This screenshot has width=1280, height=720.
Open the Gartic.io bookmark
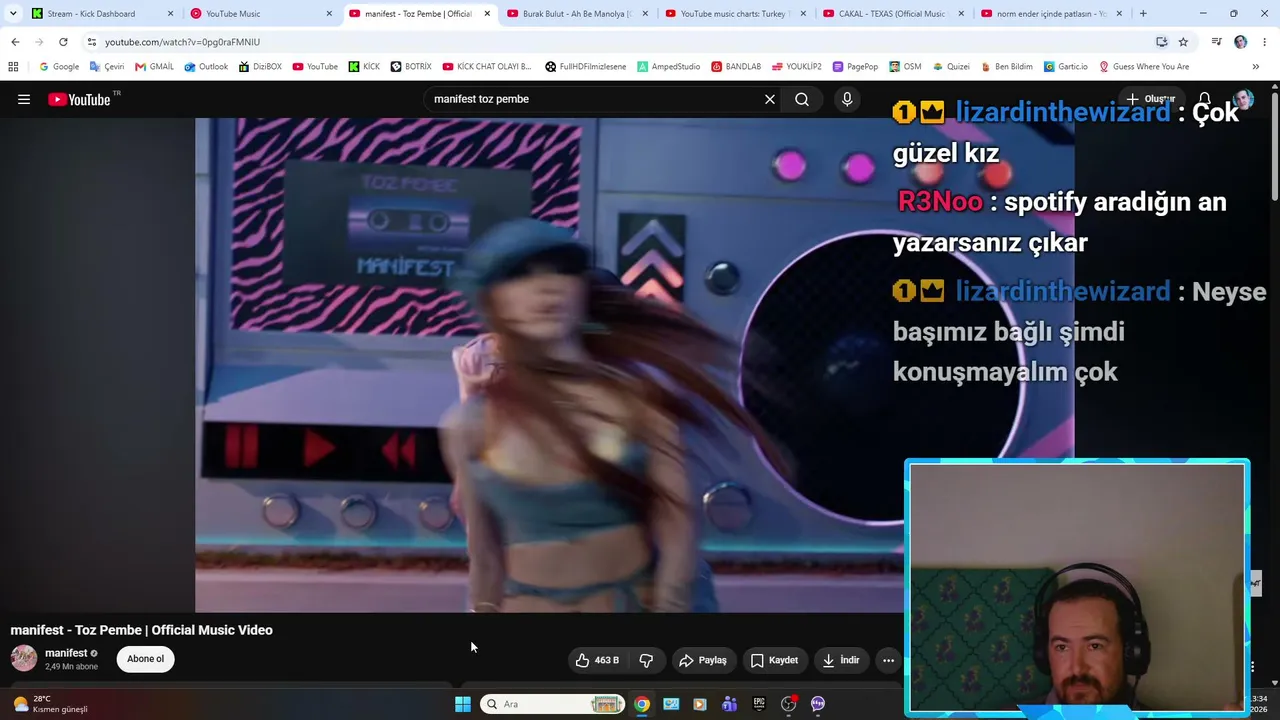[x=1066, y=67]
